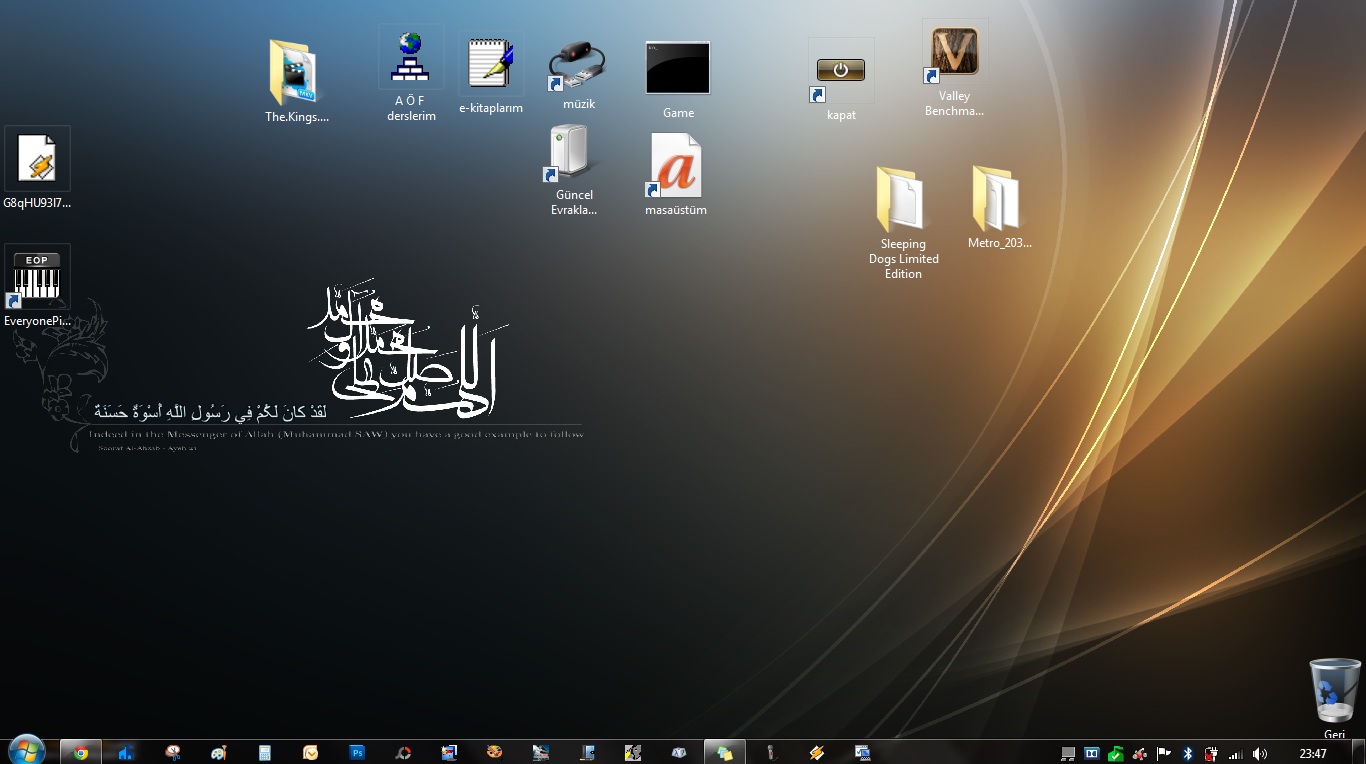Open the A Ö F derslerim shortcut
The height and width of the screenshot is (764, 1366).
411,76
